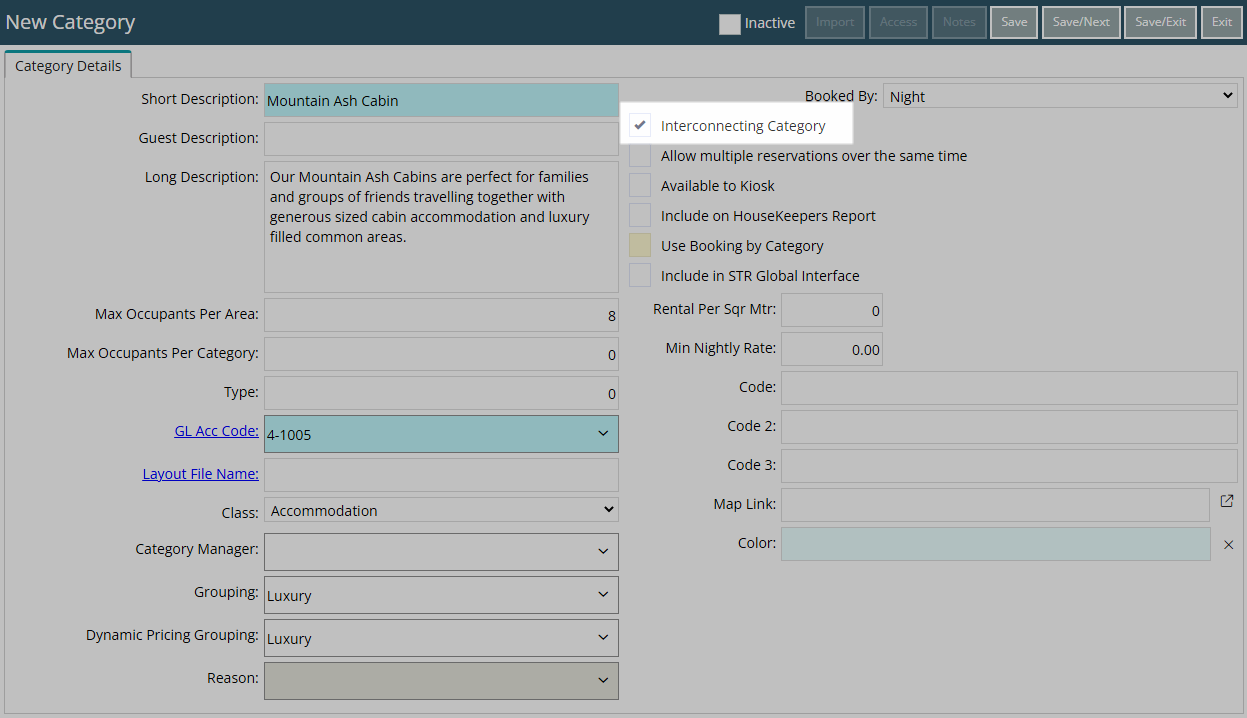Click the Code 2 input field
The width and height of the screenshot is (1247, 718).
click(x=1009, y=427)
